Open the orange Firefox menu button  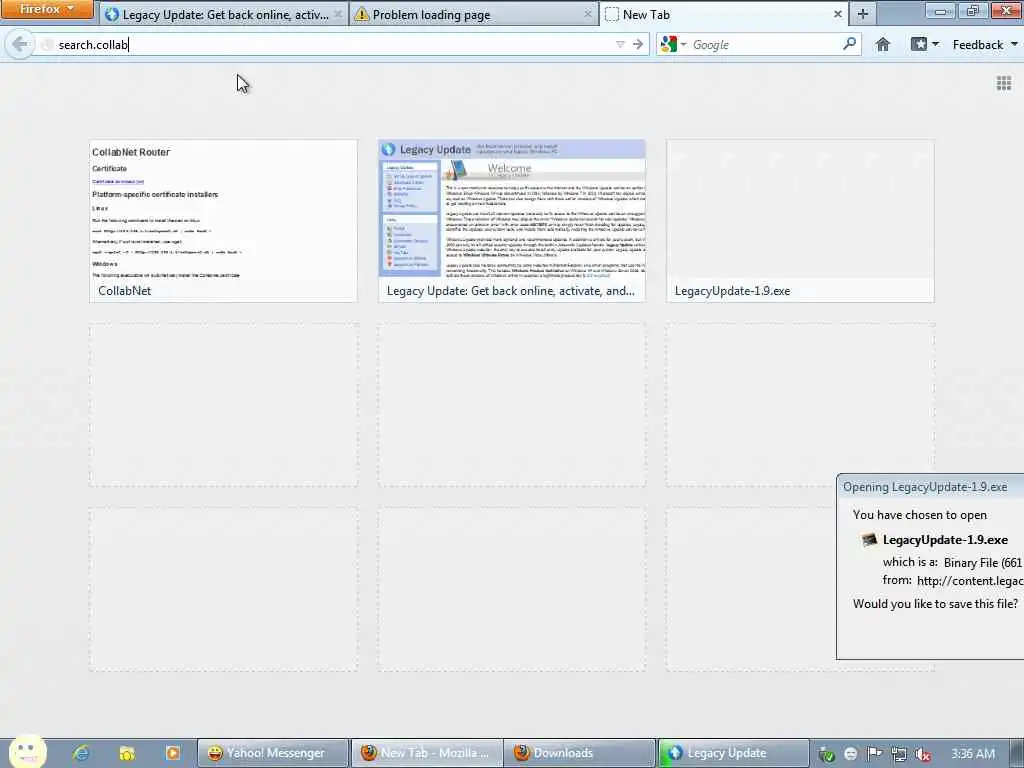click(47, 10)
